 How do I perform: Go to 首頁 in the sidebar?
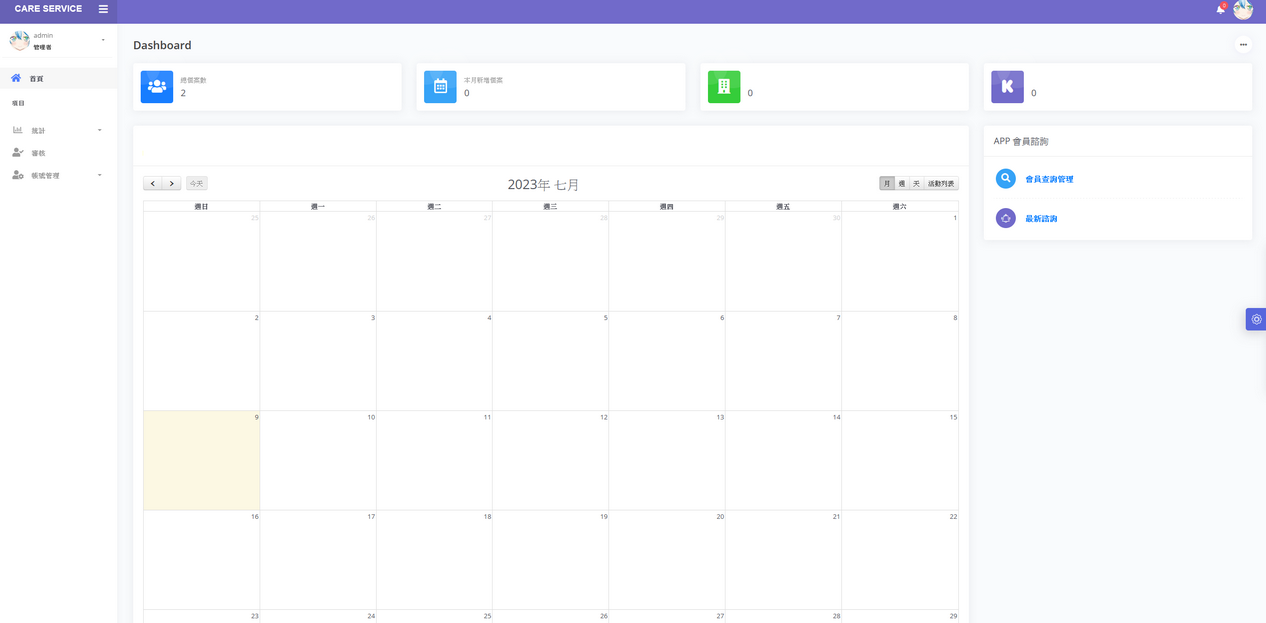pos(36,79)
